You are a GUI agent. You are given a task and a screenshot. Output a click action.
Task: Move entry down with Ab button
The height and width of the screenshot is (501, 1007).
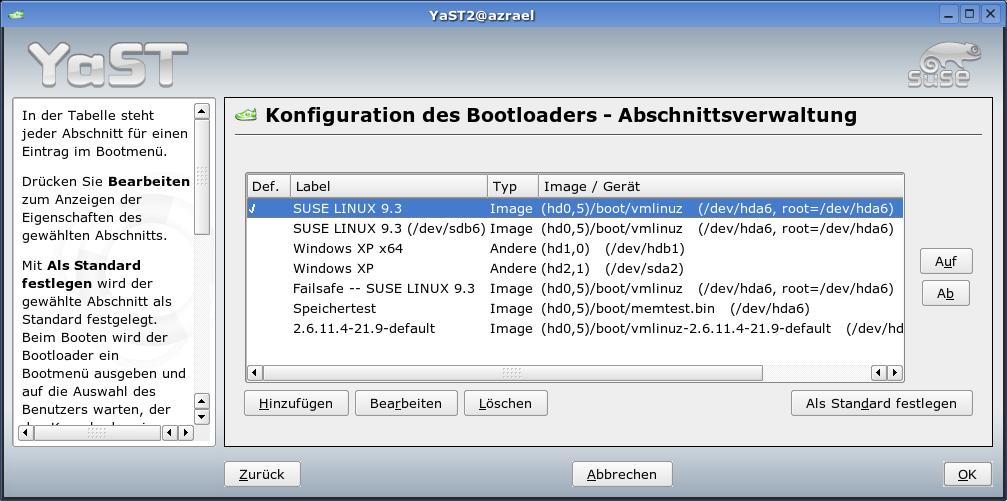coord(945,294)
